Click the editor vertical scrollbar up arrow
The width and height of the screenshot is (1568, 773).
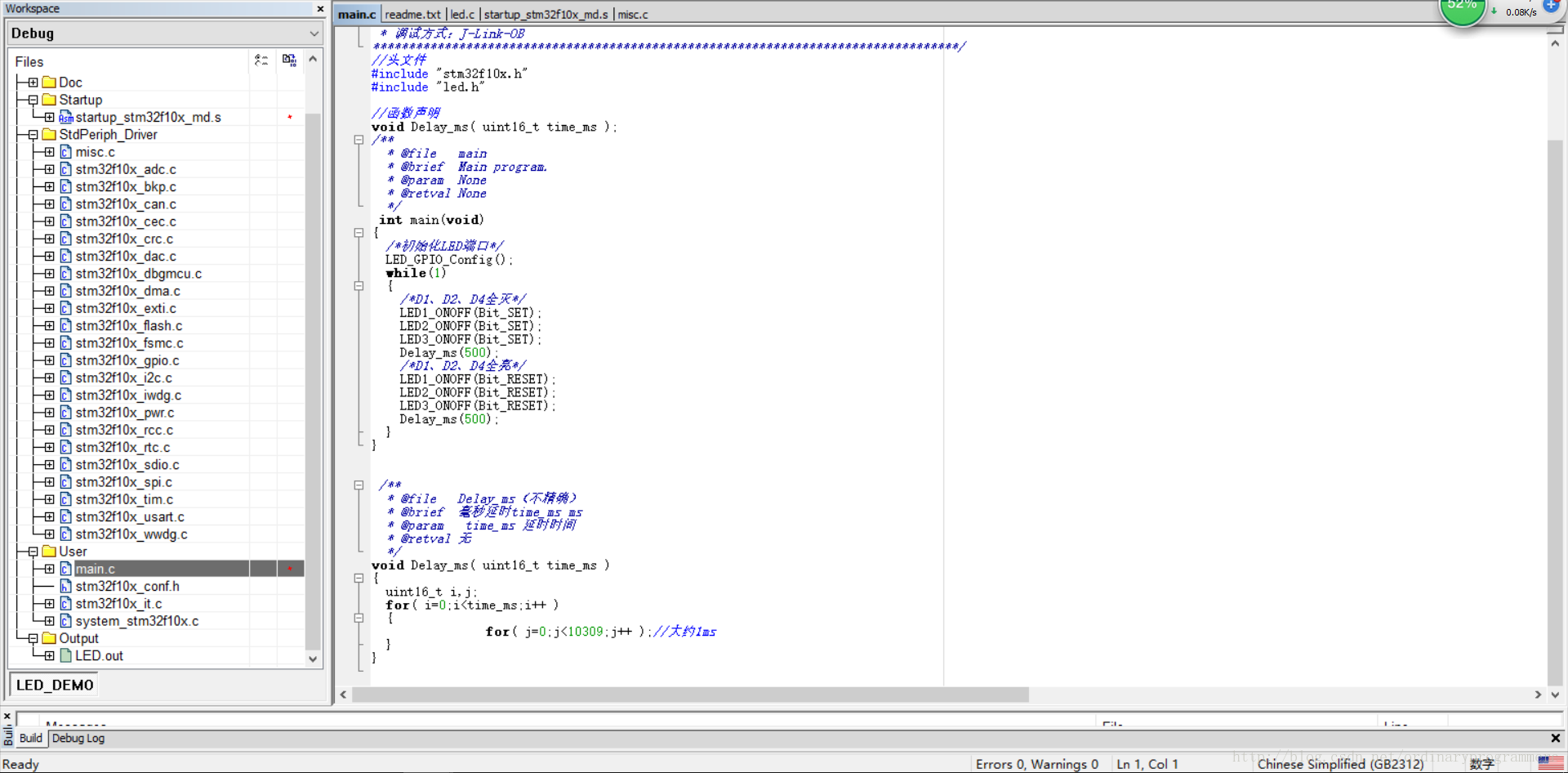[1555, 43]
